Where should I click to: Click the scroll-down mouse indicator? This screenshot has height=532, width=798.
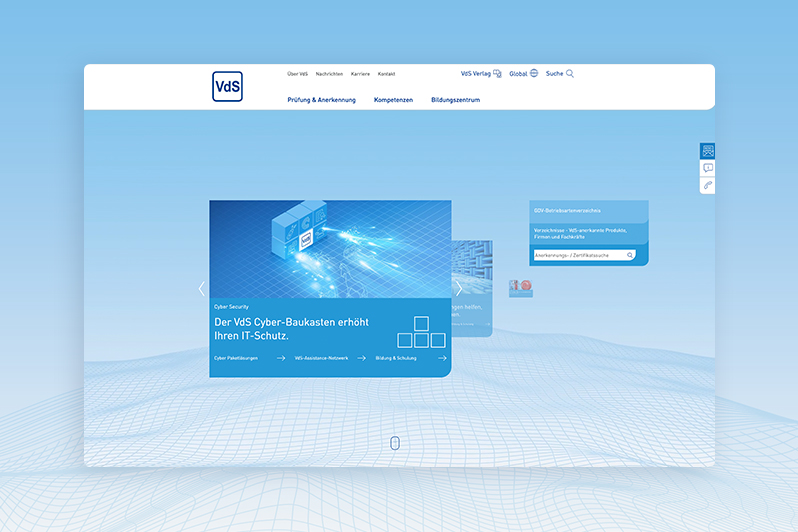[395, 443]
